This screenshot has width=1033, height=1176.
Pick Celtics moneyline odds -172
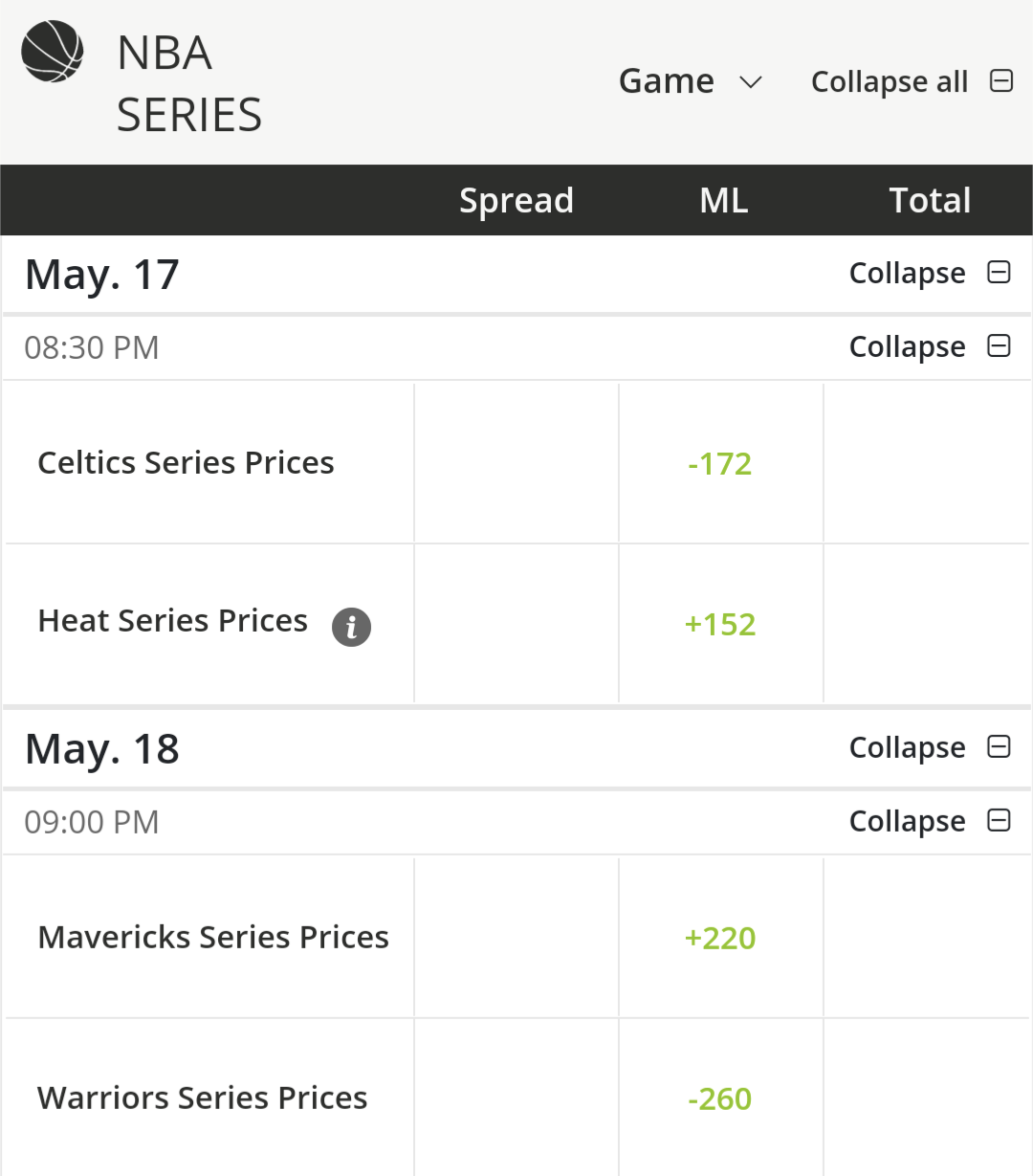(x=720, y=464)
